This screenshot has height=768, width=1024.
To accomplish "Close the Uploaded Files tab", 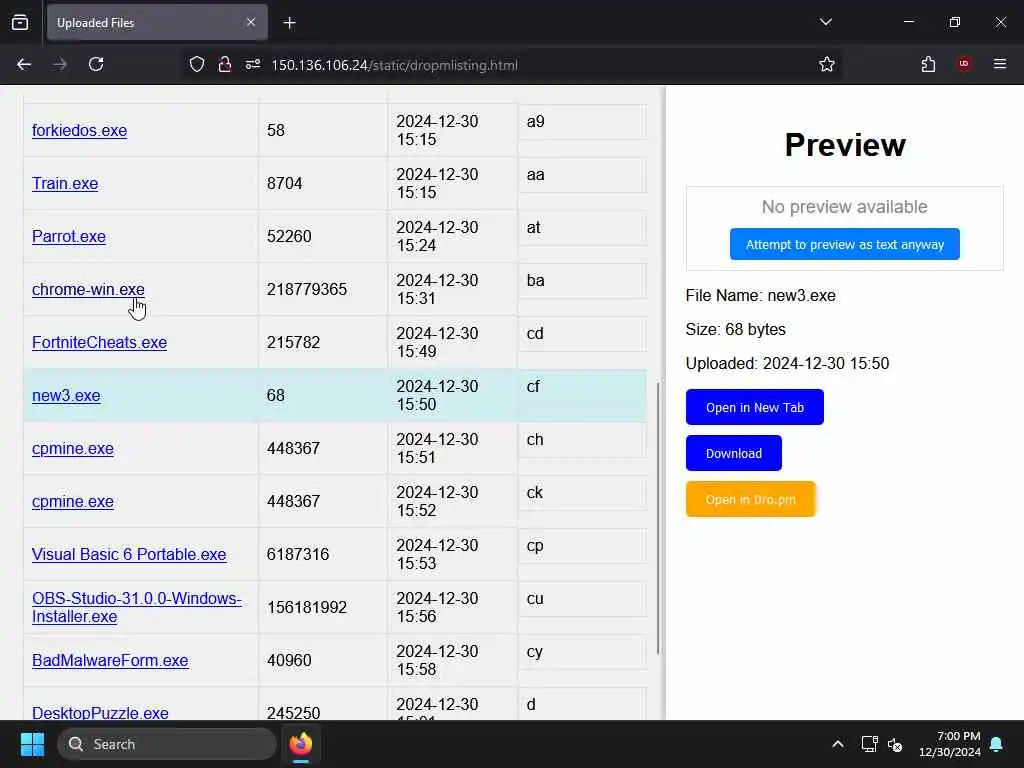I will [x=251, y=22].
